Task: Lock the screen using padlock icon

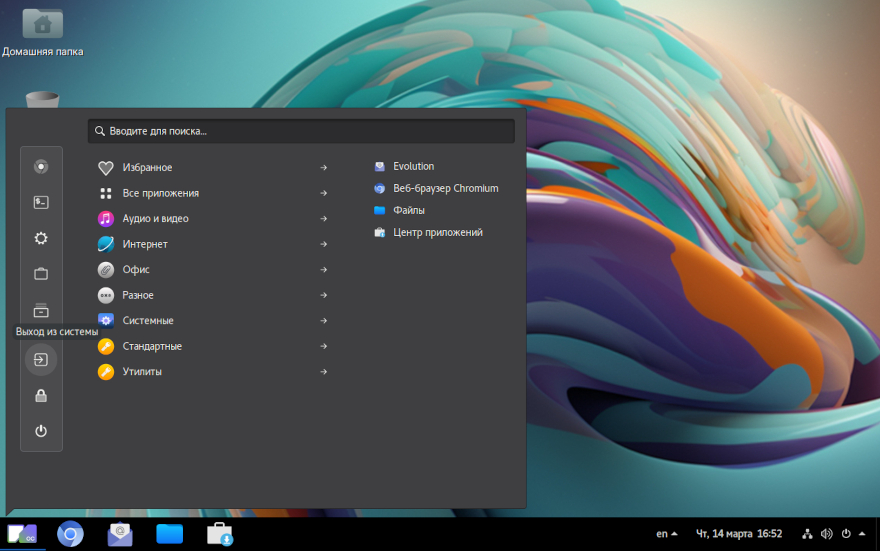Action: [x=41, y=396]
